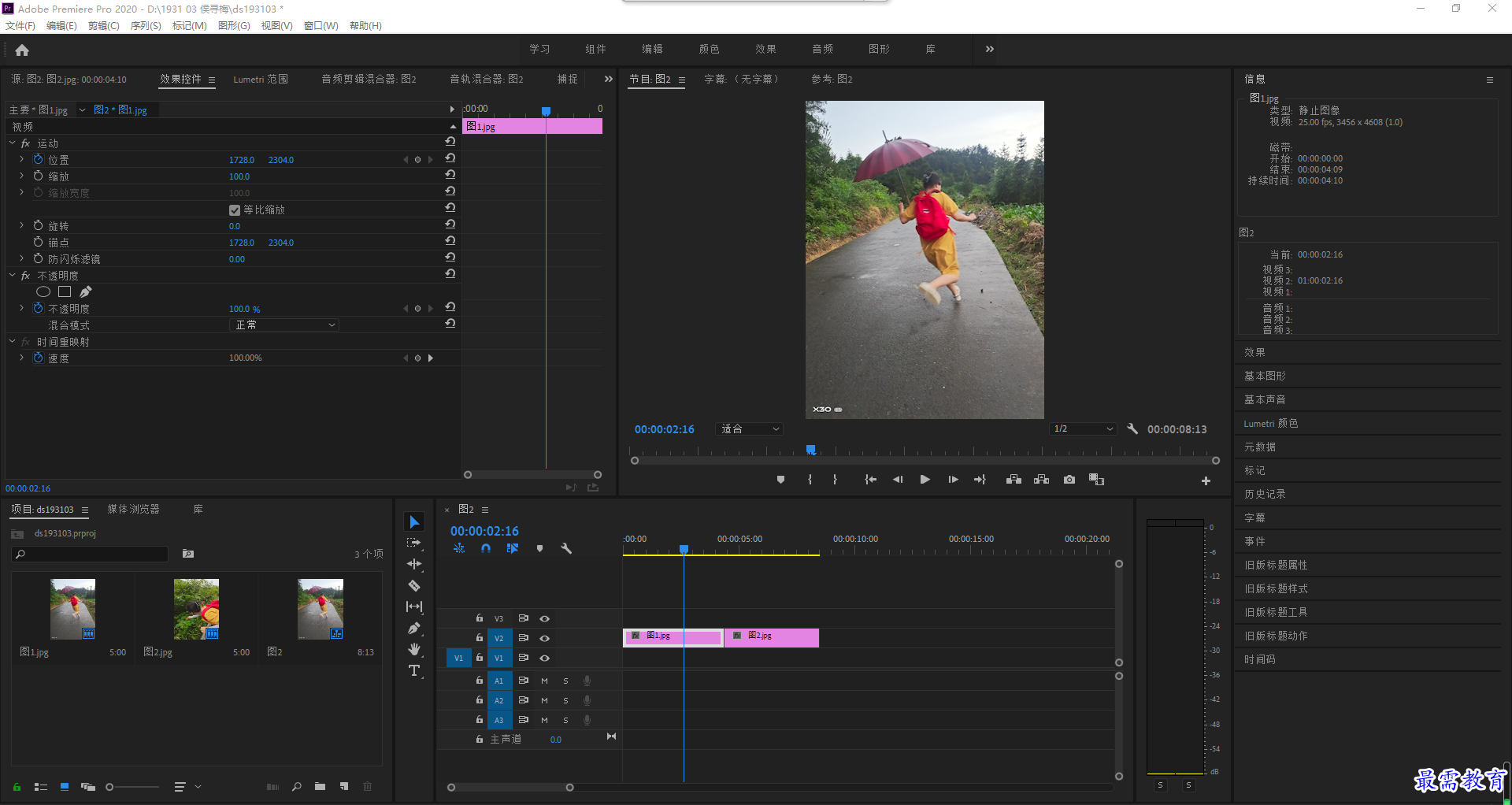Open the File menu
Image resolution: width=1512 pixels, height=805 pixels.
[20, 26]
